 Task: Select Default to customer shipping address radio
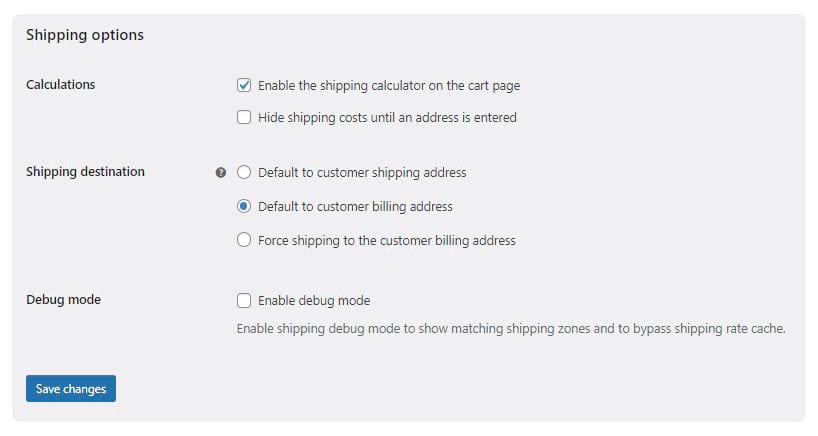[x=244, y=172]
